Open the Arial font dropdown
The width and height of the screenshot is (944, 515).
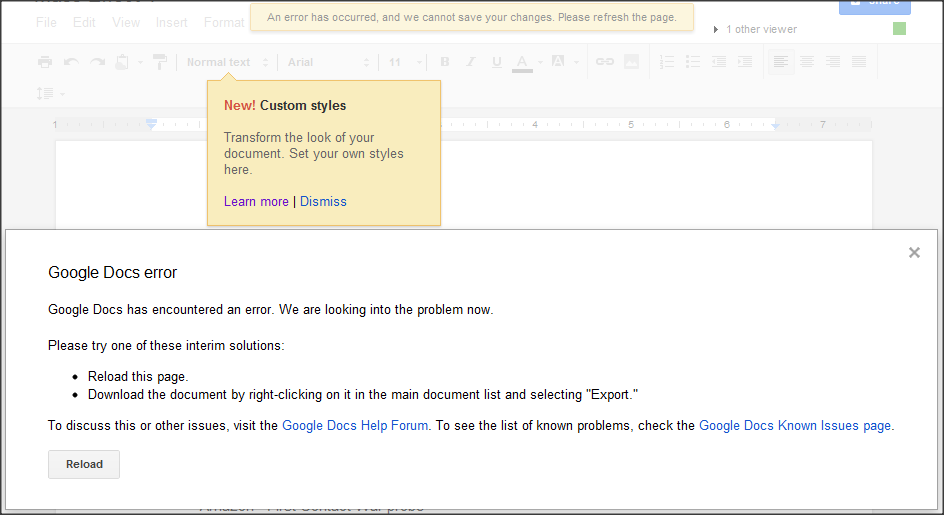coord(329,62)
